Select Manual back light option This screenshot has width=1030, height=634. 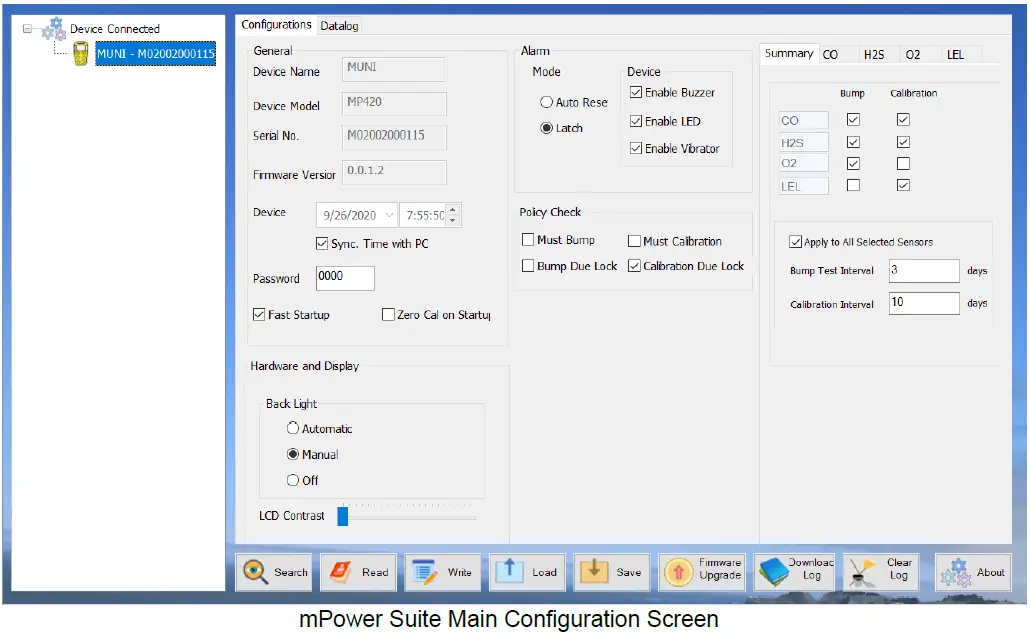292,454
